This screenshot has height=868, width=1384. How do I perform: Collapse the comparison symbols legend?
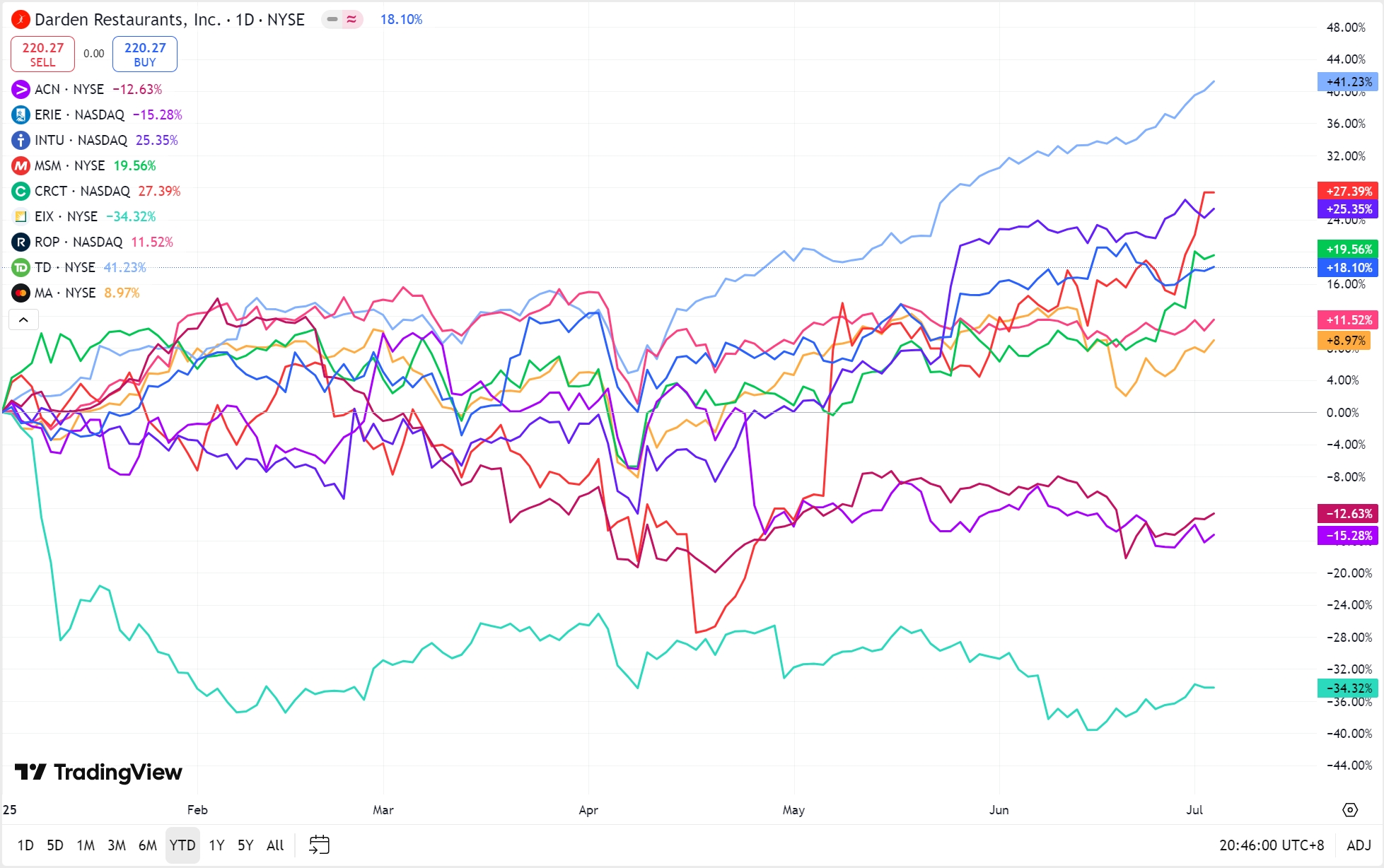23,320
